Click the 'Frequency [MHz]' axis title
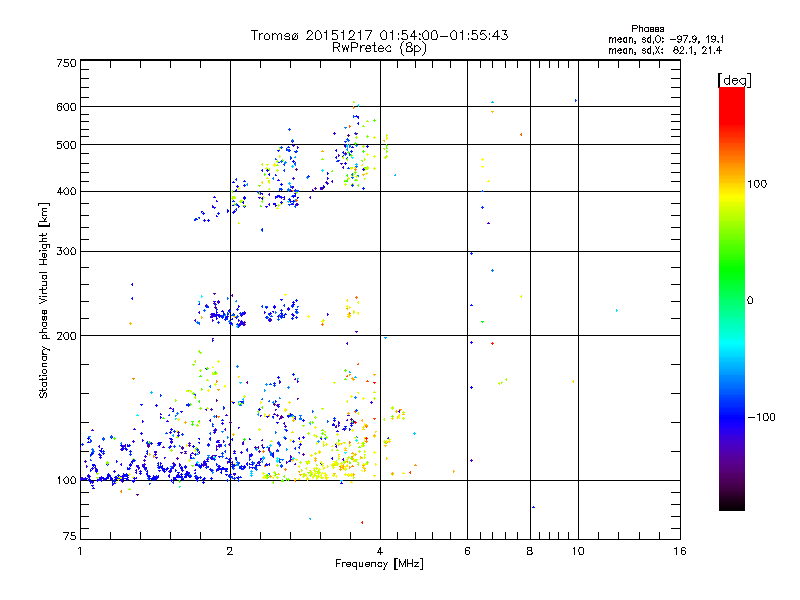The height and width of the screenshot is (600, 800). pyautogui.click(x=379, y=564)
